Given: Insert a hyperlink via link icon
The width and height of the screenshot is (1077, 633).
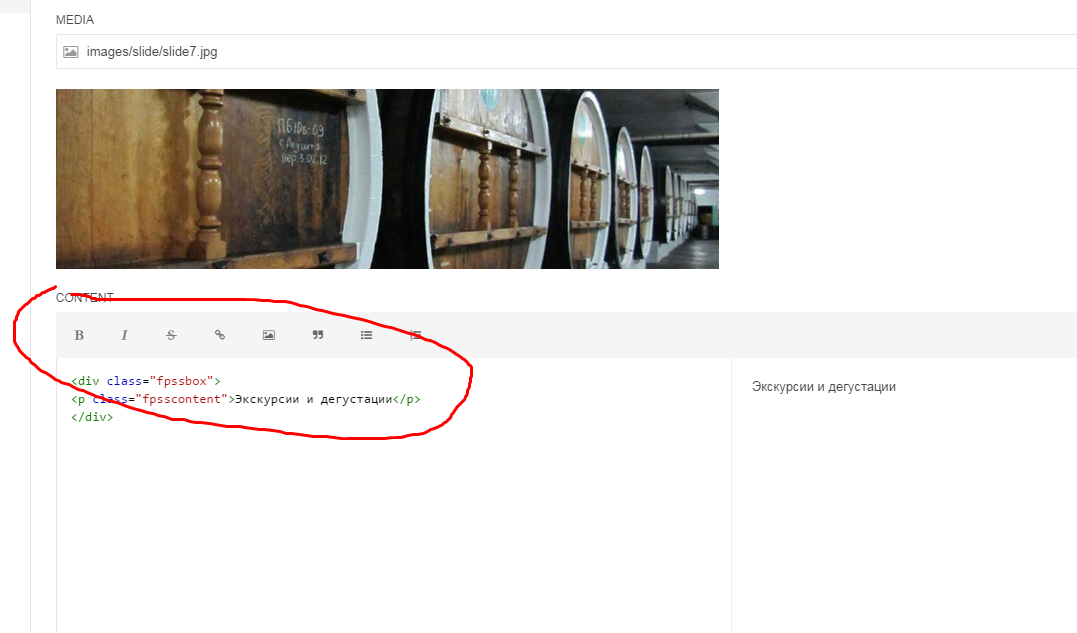Looking at the screenshot, I should (x=220, y=335).
